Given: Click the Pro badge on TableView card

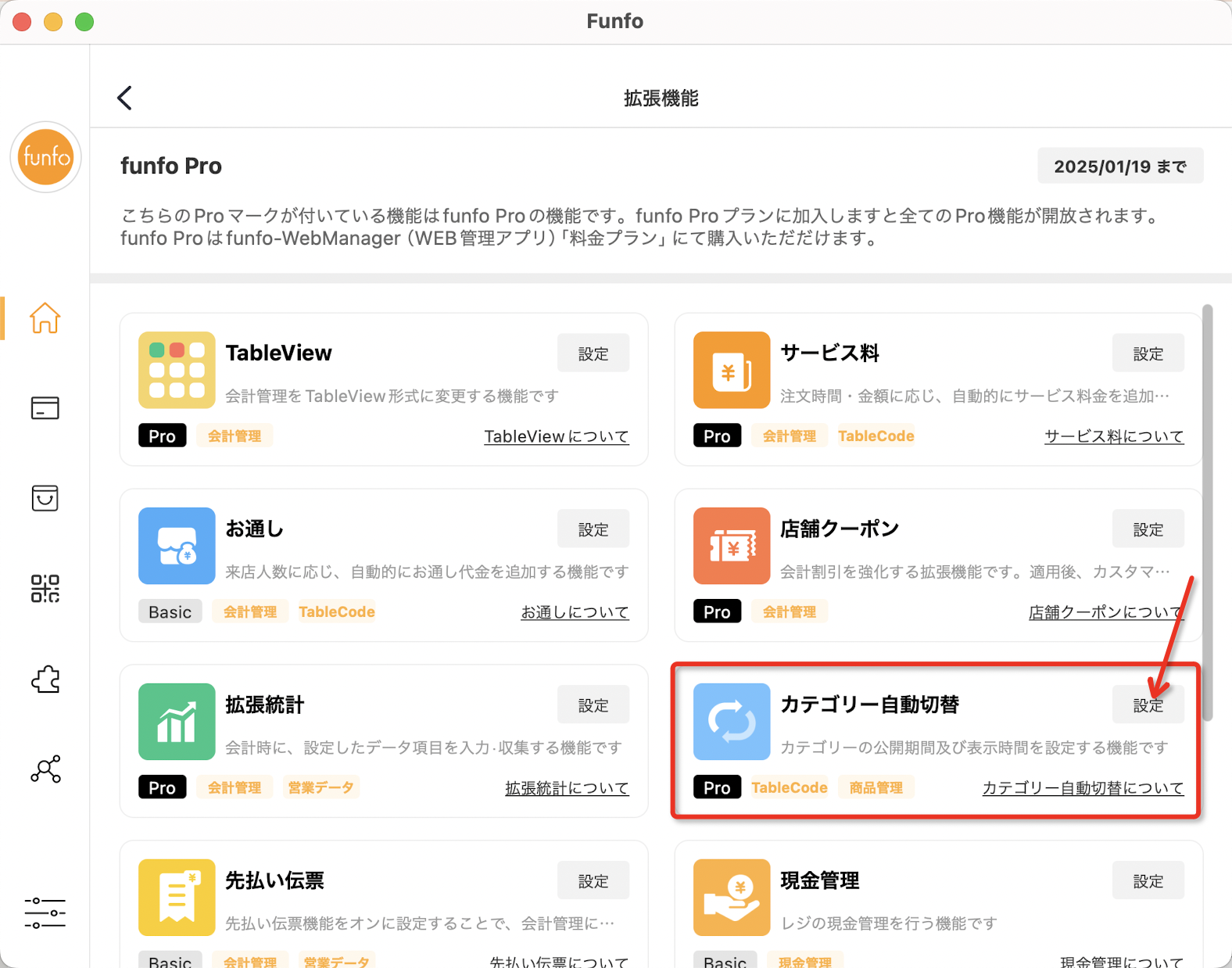Looking at the screenshot, I should [x=163, y=436].
